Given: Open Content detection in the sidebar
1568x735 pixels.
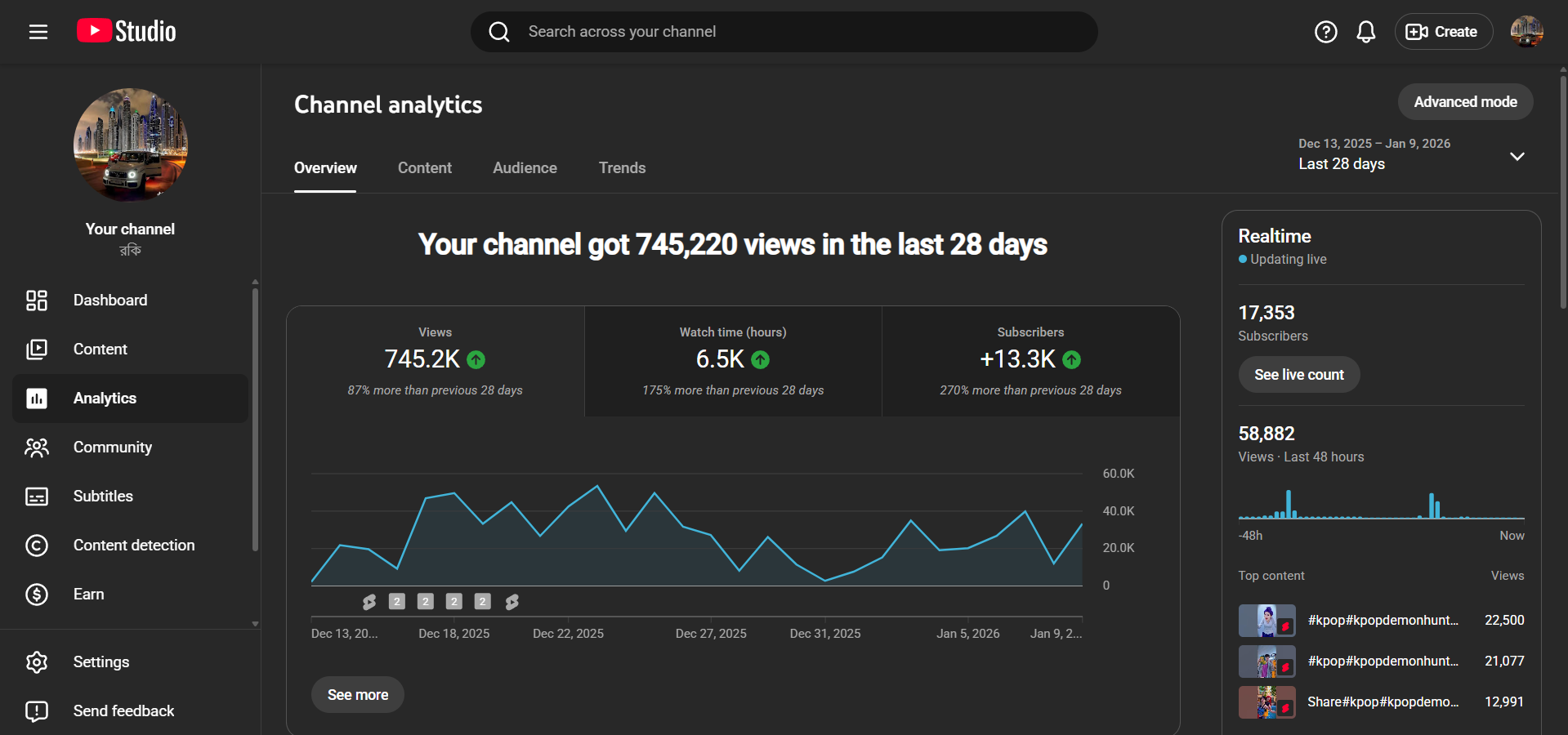Looking at the screenshot, I should (133, 545).
